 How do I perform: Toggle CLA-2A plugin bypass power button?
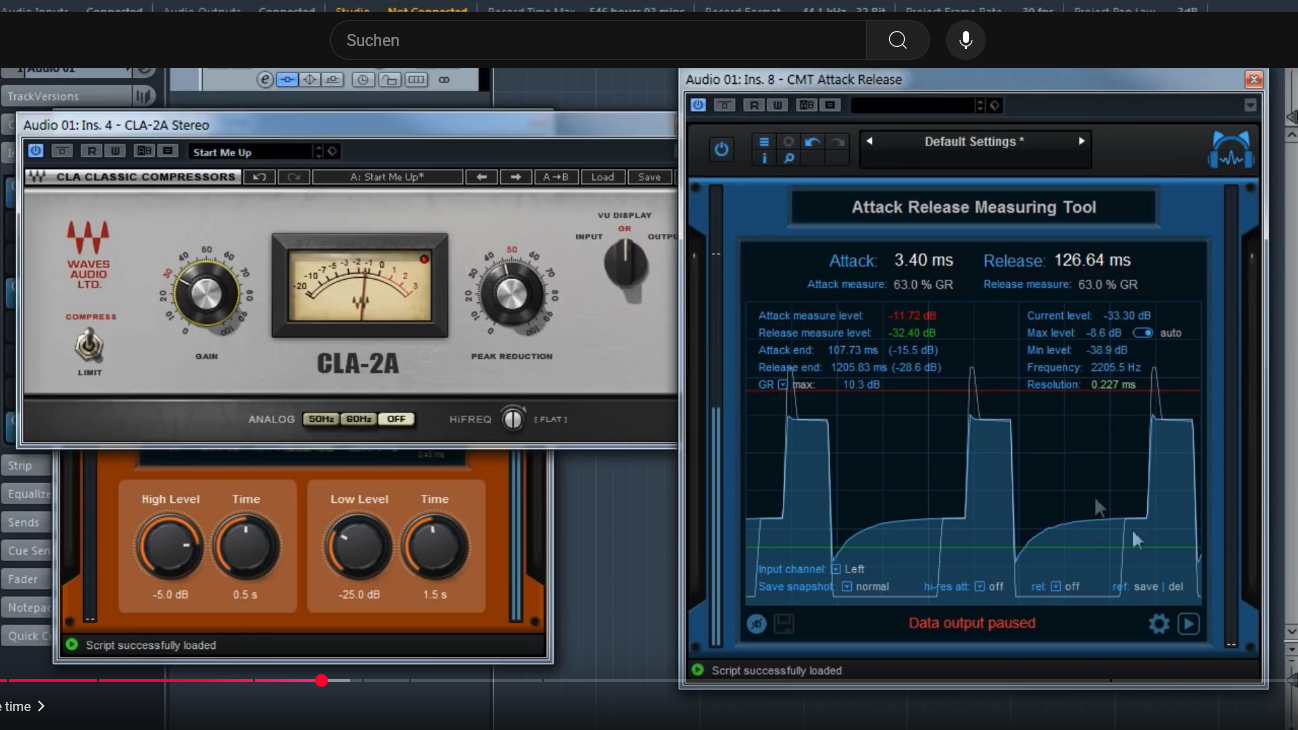[x=36, y=151]
